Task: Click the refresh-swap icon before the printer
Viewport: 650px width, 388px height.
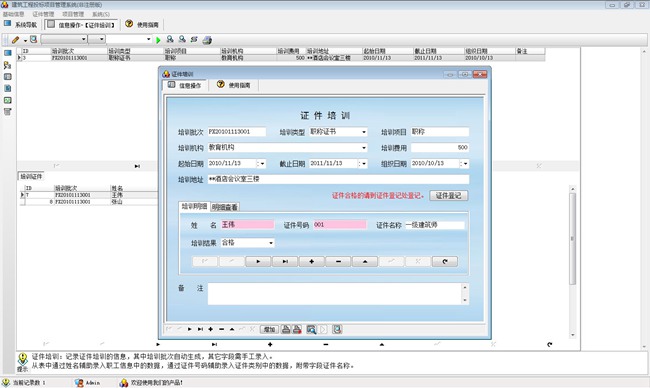Action: pyautogui.click(x=194, y=39)
